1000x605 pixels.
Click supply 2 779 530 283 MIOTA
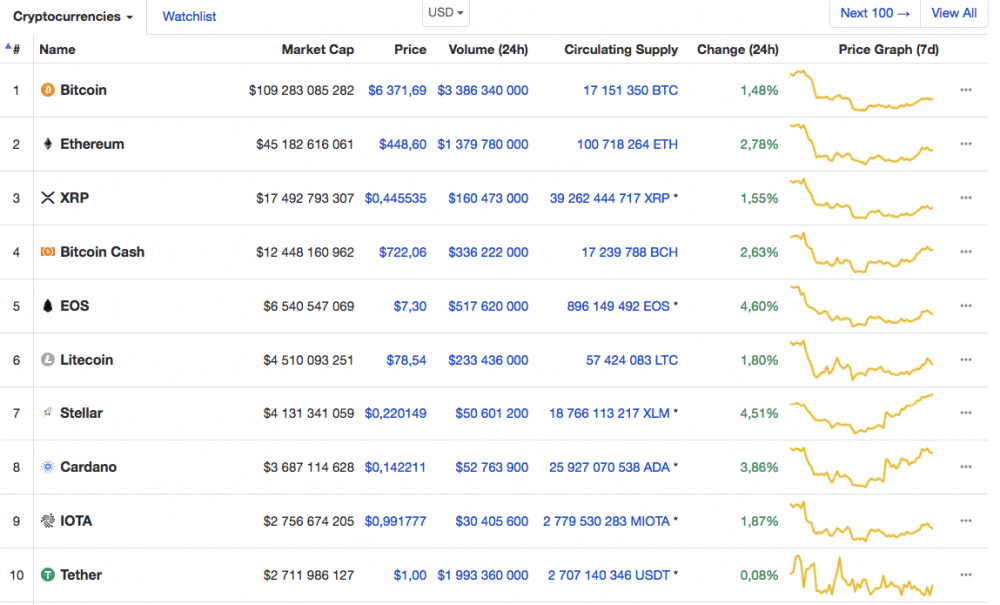click(x=607, y=521)
